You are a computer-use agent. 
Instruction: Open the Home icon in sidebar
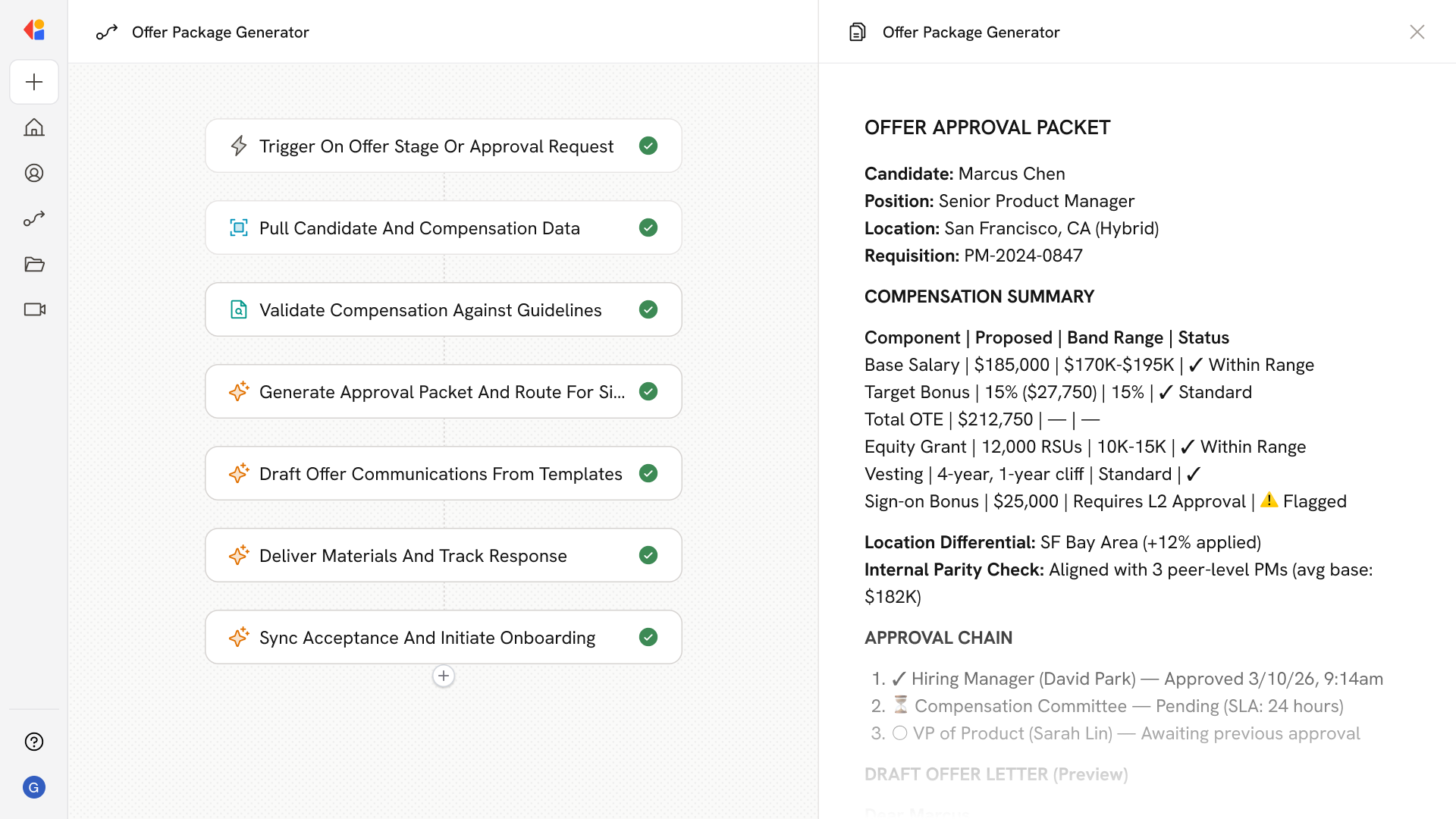click(34, 127)
